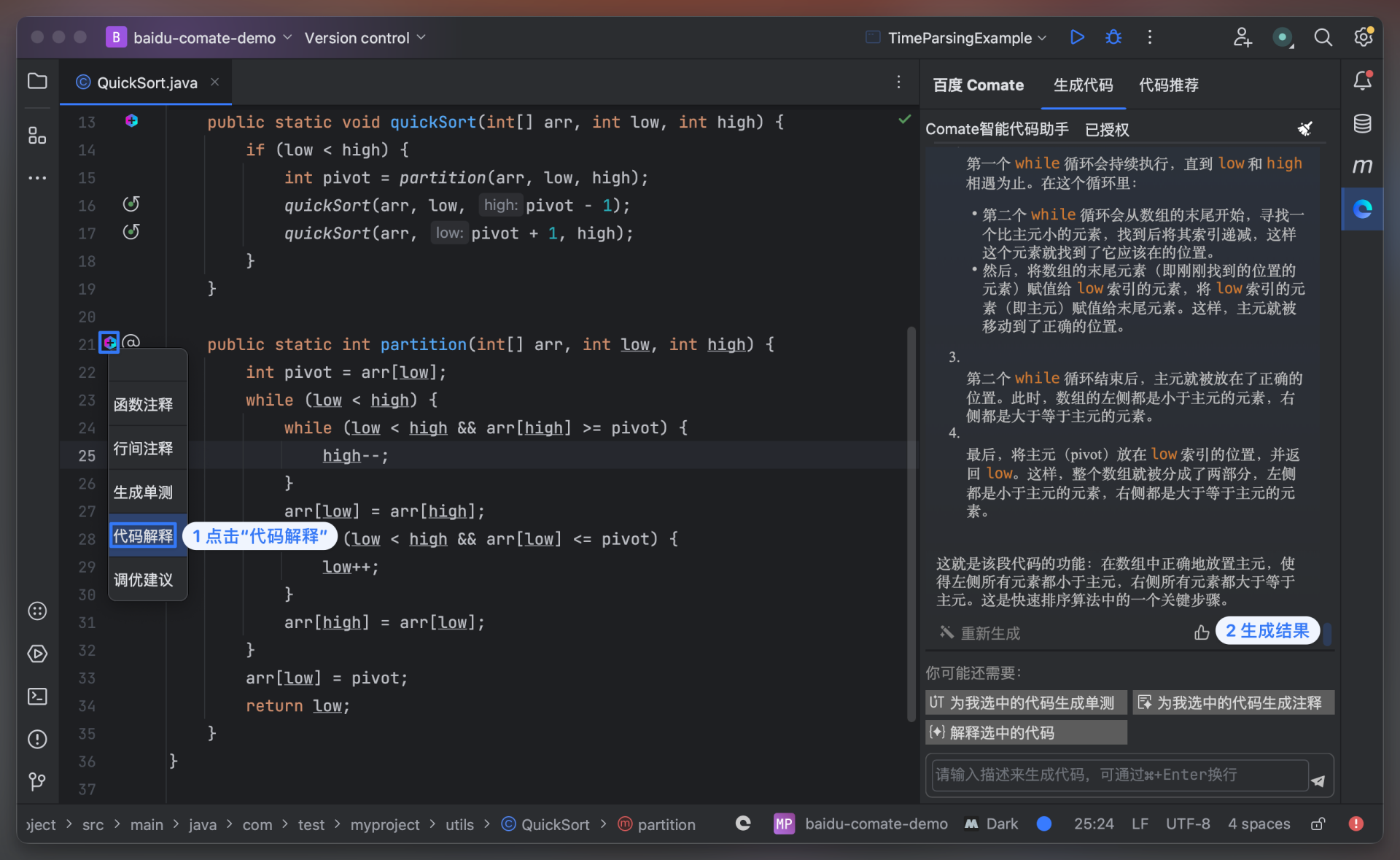Toggle read-only lock in status bar
The image size is (1400, 860).
(1318, 824)
